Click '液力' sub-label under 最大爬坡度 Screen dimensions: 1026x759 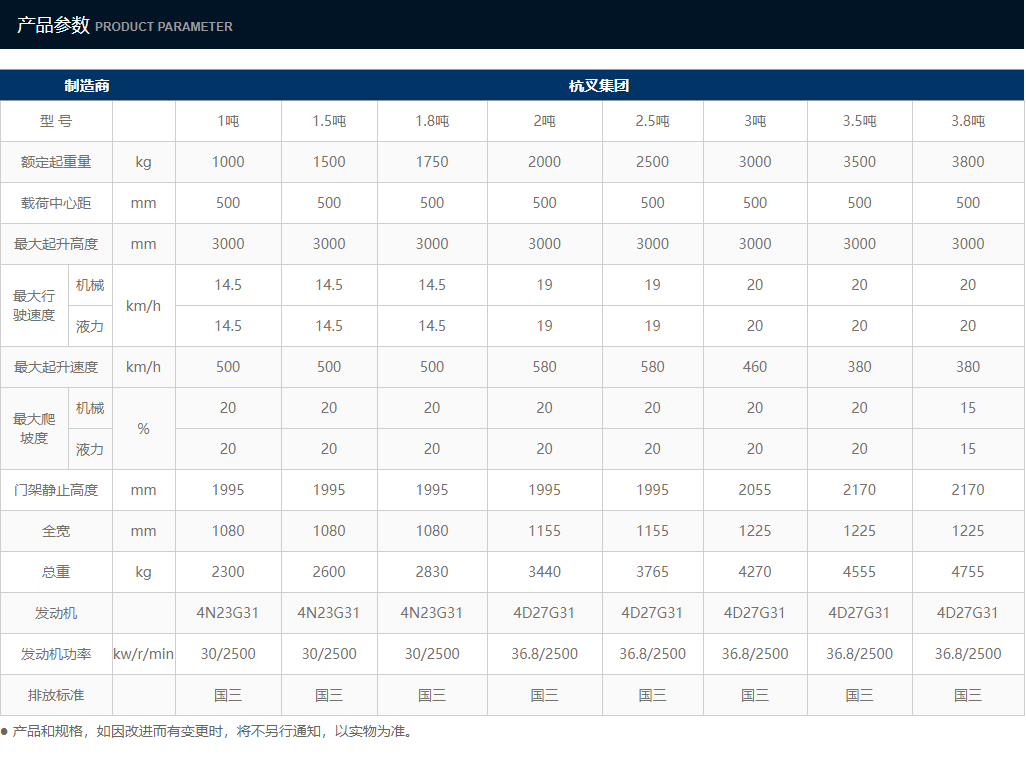pos(90,450)
